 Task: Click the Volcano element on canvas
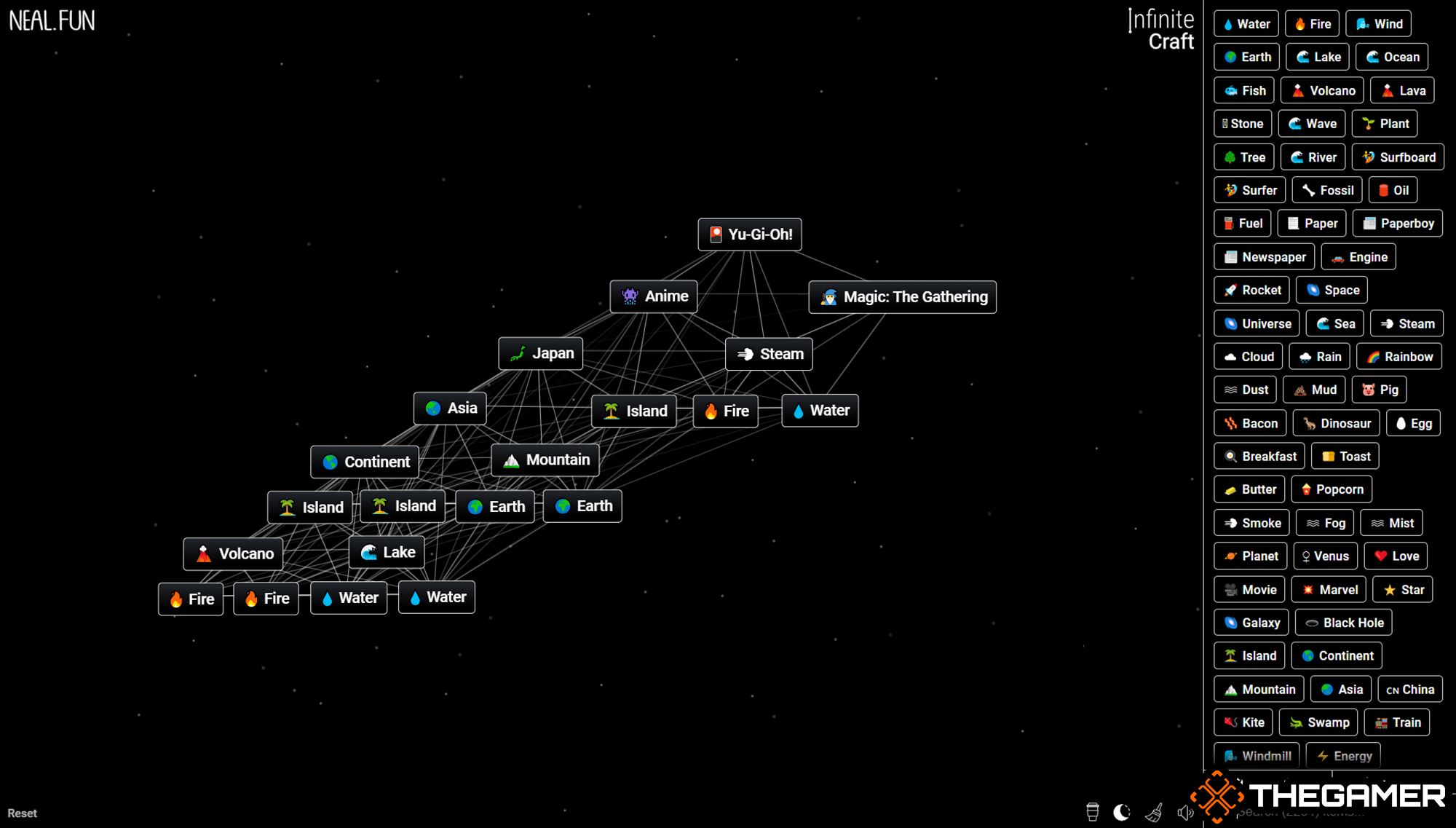click(233, 553)
